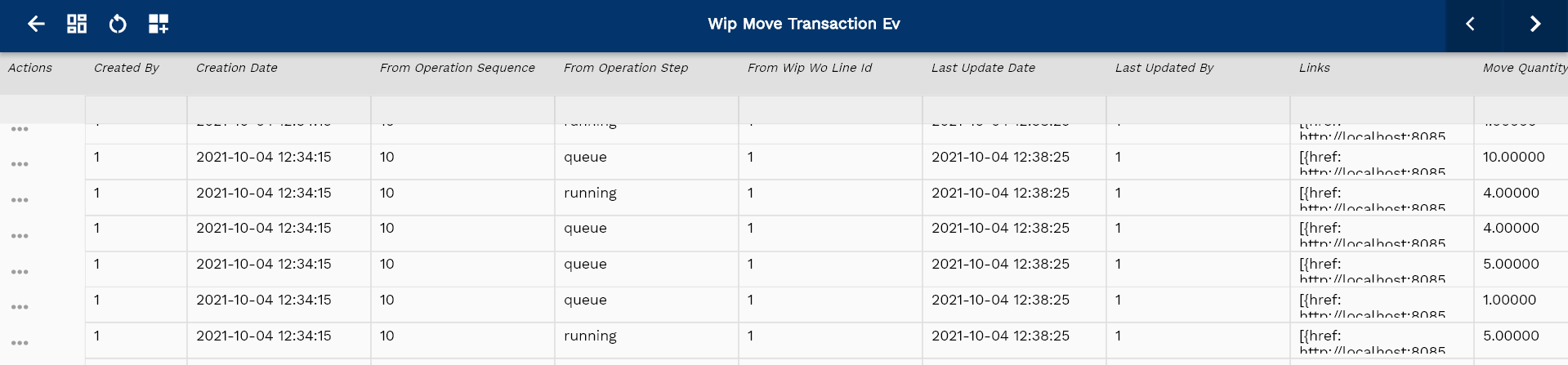1568x365 pixels.
Task: Go to next record with right chevron
Action: (x=1535, y=24)
